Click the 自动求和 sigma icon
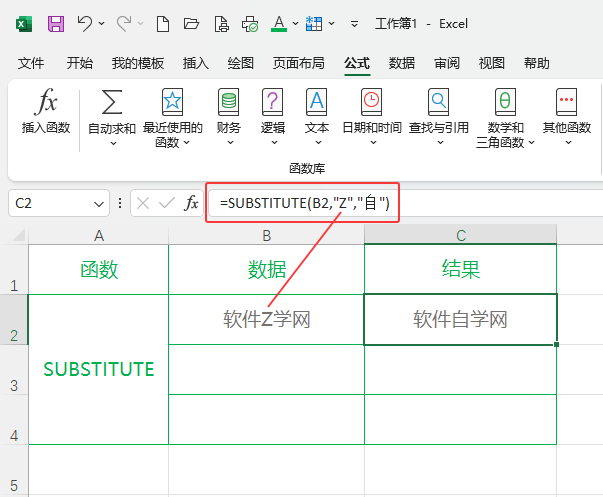This screenshot has height=497, width=603. click(x=112, y=102)
